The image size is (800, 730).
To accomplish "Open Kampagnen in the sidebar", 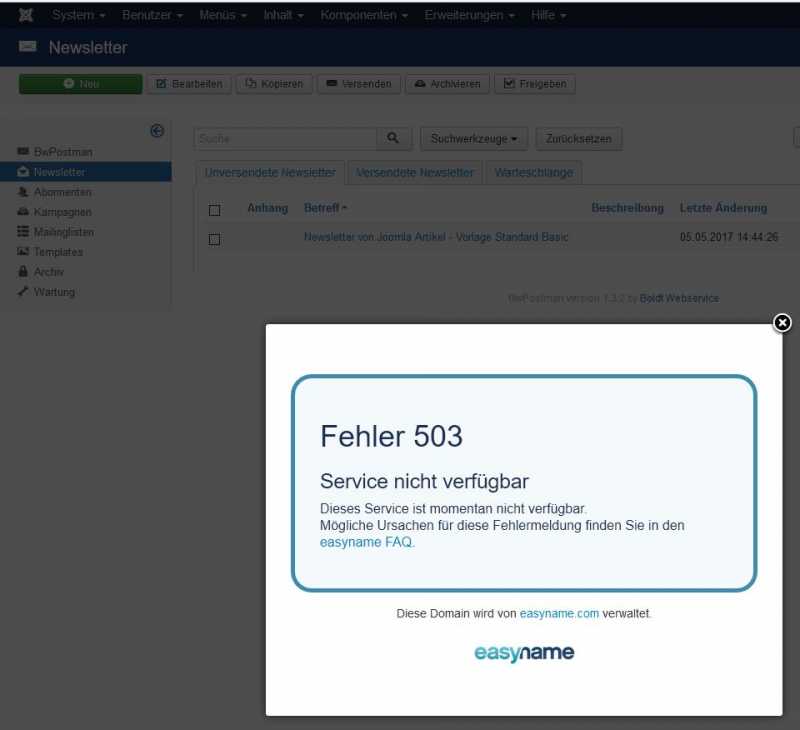I will [x=62, y=212].
